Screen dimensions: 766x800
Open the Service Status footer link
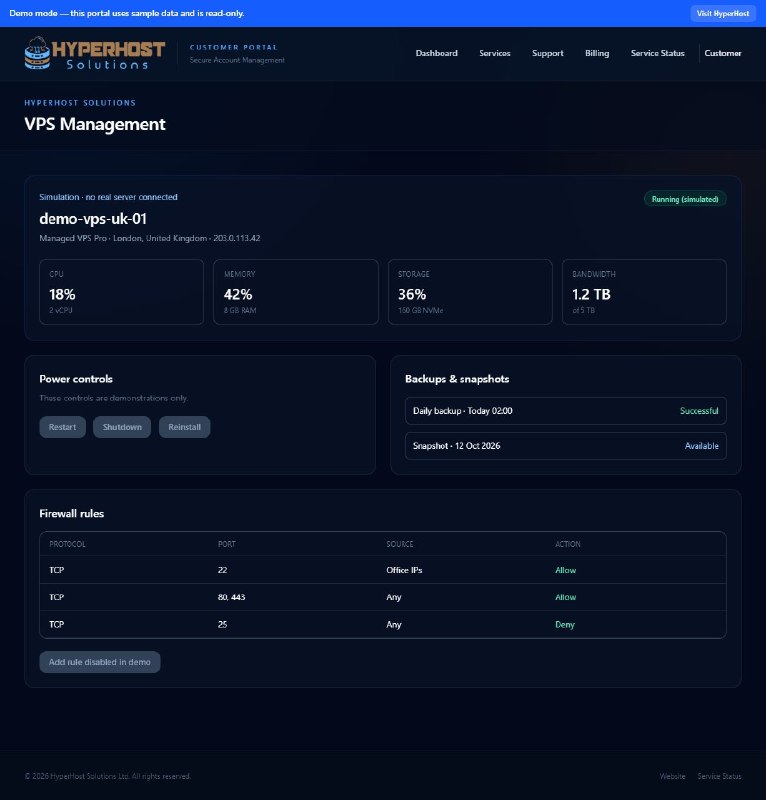(x=719, y=776)
